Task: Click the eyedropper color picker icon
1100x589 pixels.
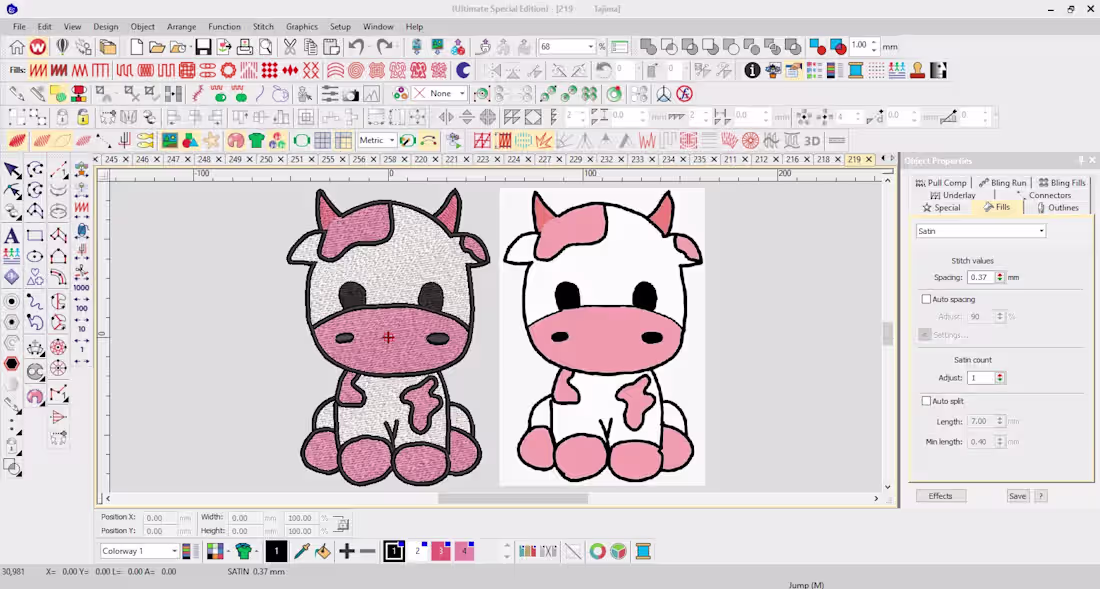Action: pos(302,551)
